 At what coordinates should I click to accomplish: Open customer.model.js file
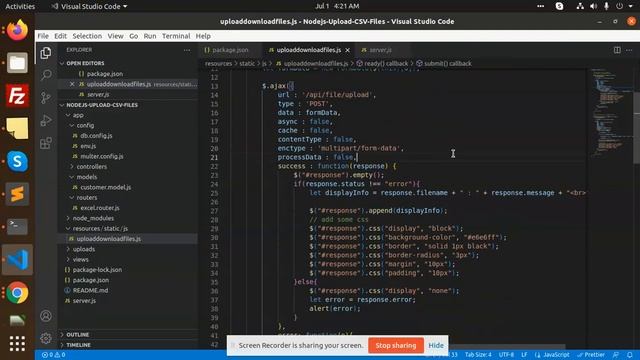click(x=106, y=187)
